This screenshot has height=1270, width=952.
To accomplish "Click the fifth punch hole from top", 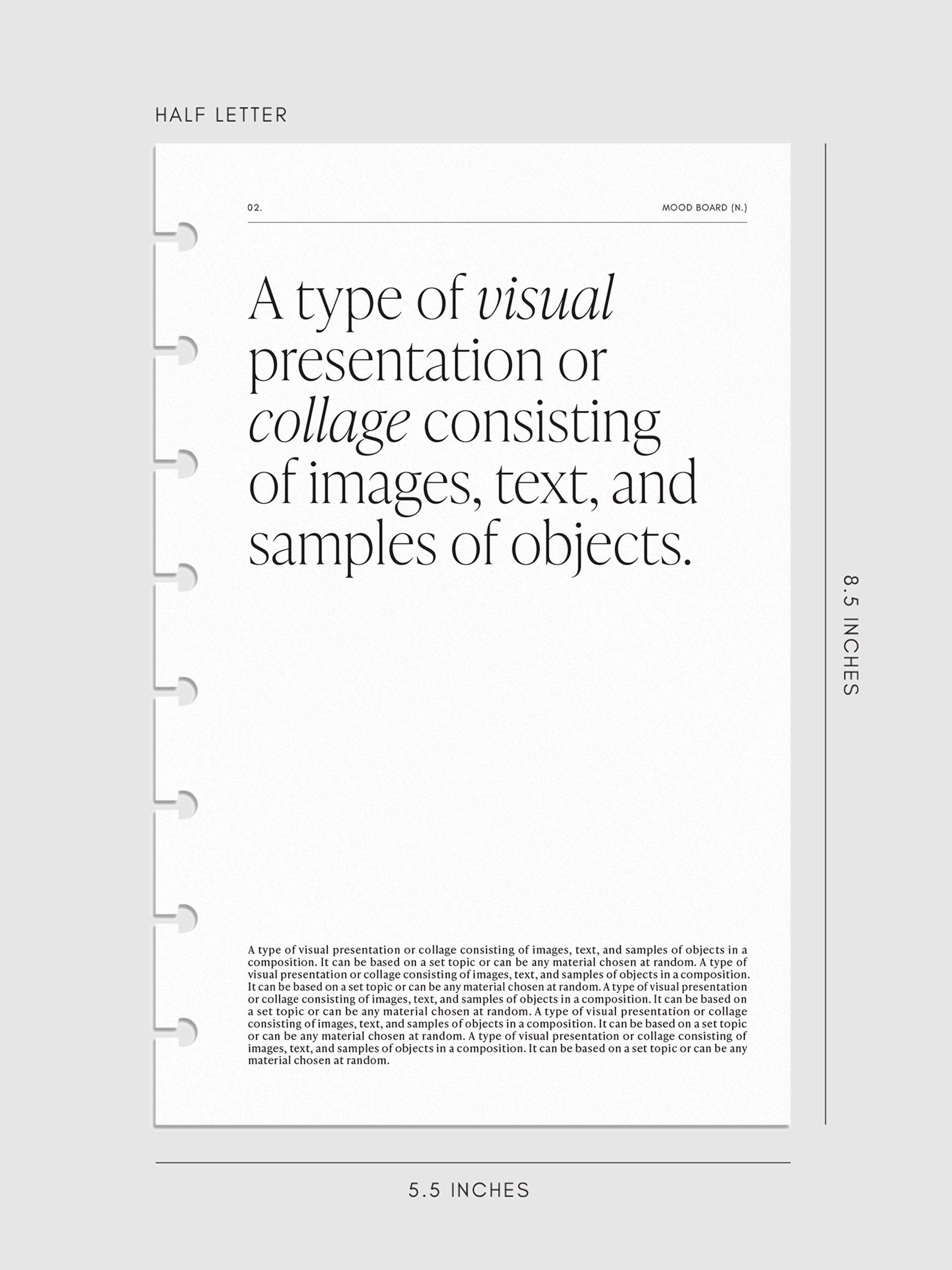I will tap(185, 691).
